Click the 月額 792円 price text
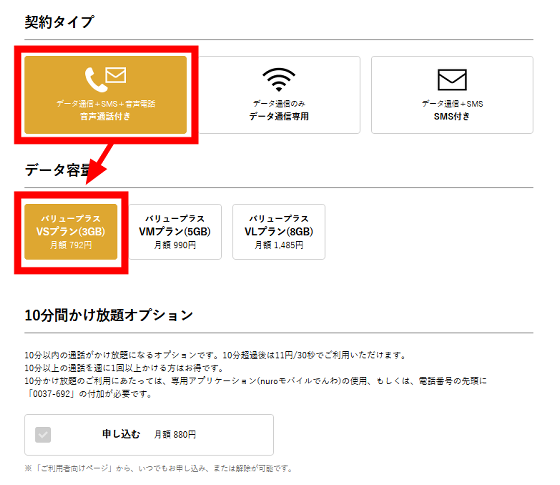Screen dimensions: 560x485 click(71, 245)
